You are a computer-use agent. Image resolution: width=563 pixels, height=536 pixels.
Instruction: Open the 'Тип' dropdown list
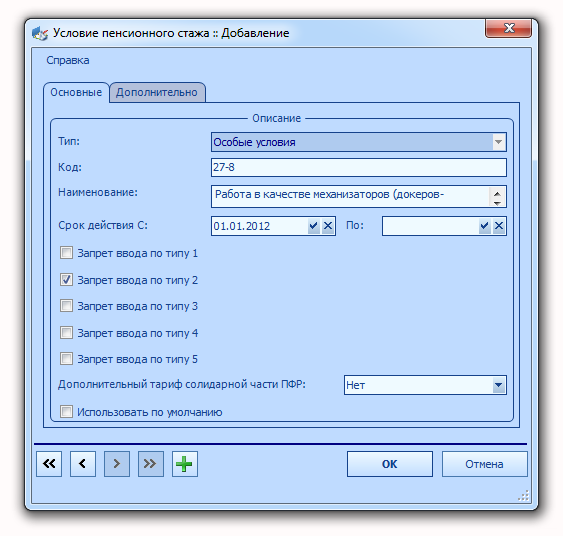[x=498, y=142]
